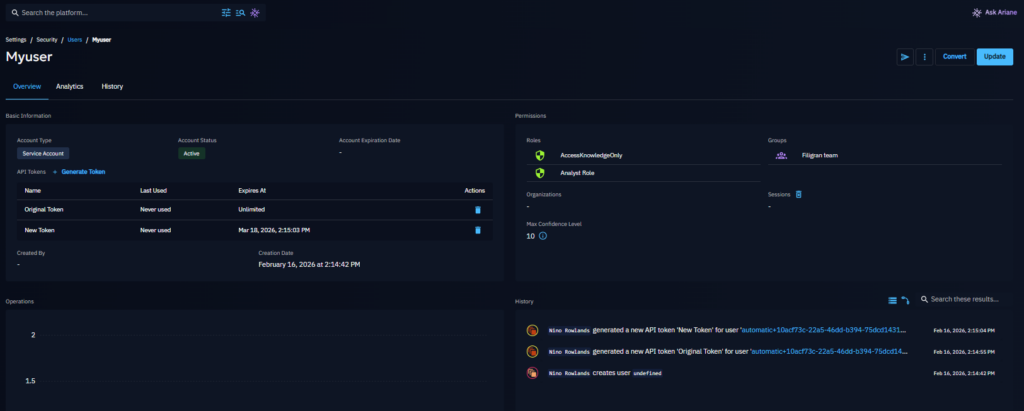
Task: Go to Users in the breadcrumb
Action: (x=74, y=39)
